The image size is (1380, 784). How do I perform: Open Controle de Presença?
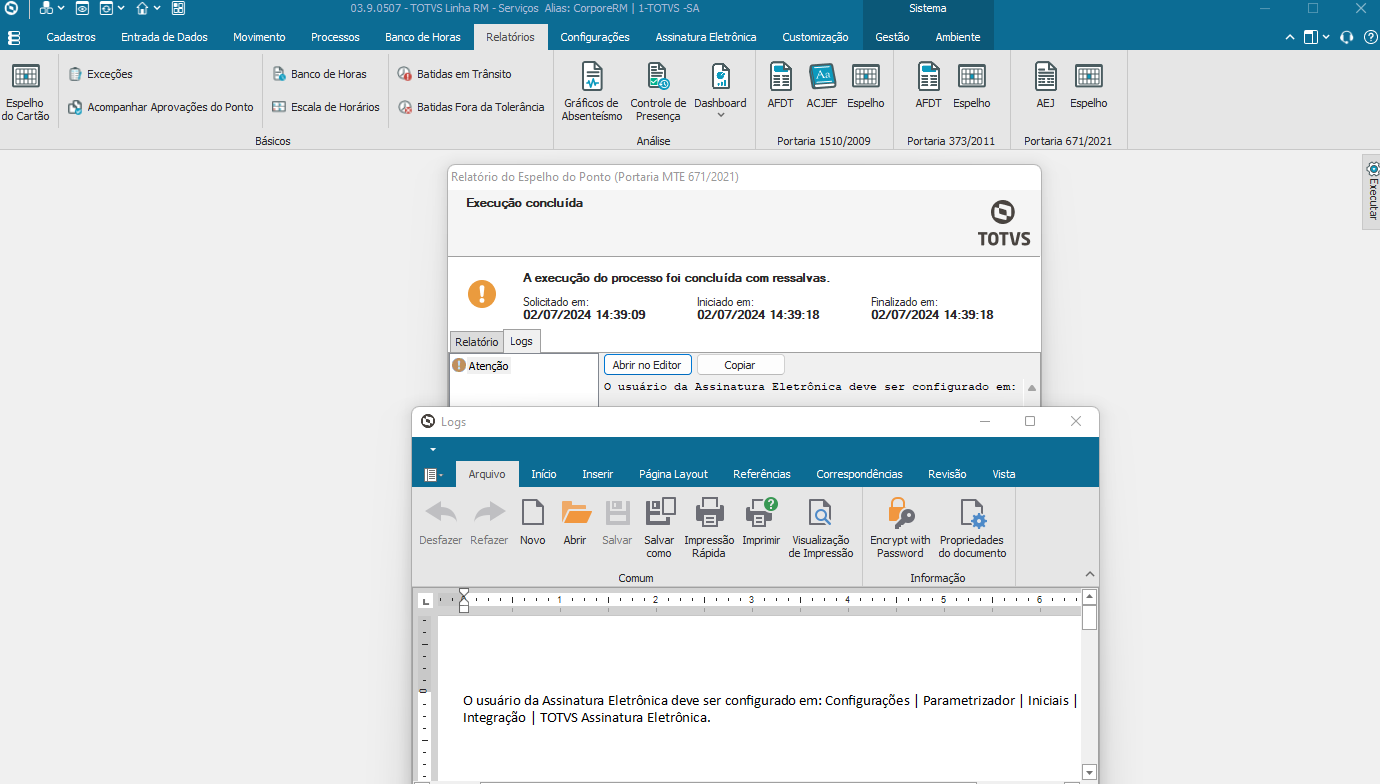click(x=658, y=93)
